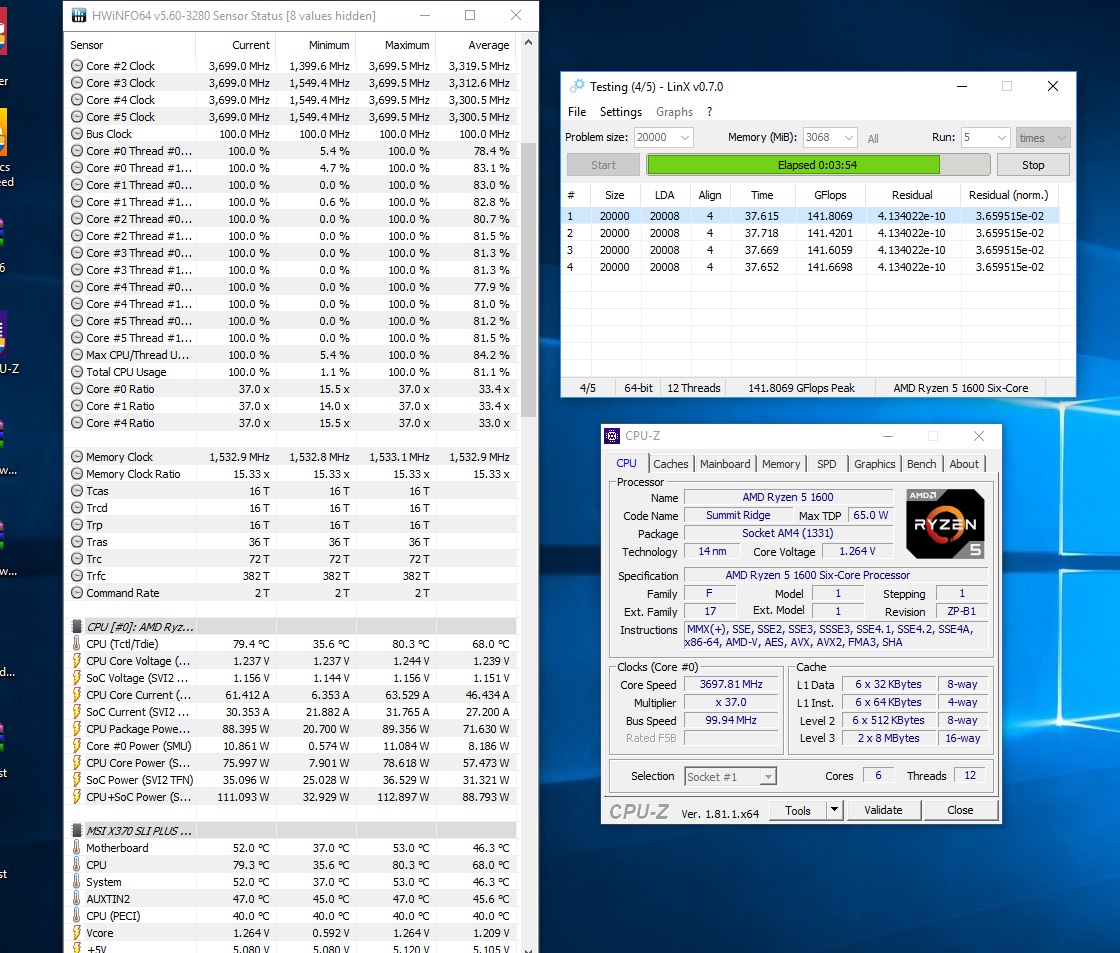The width and height of the screenshot is (1120, 953).
Task: Open the Tools dropdown arrow in CPU-Z
Action: (834, 809)
